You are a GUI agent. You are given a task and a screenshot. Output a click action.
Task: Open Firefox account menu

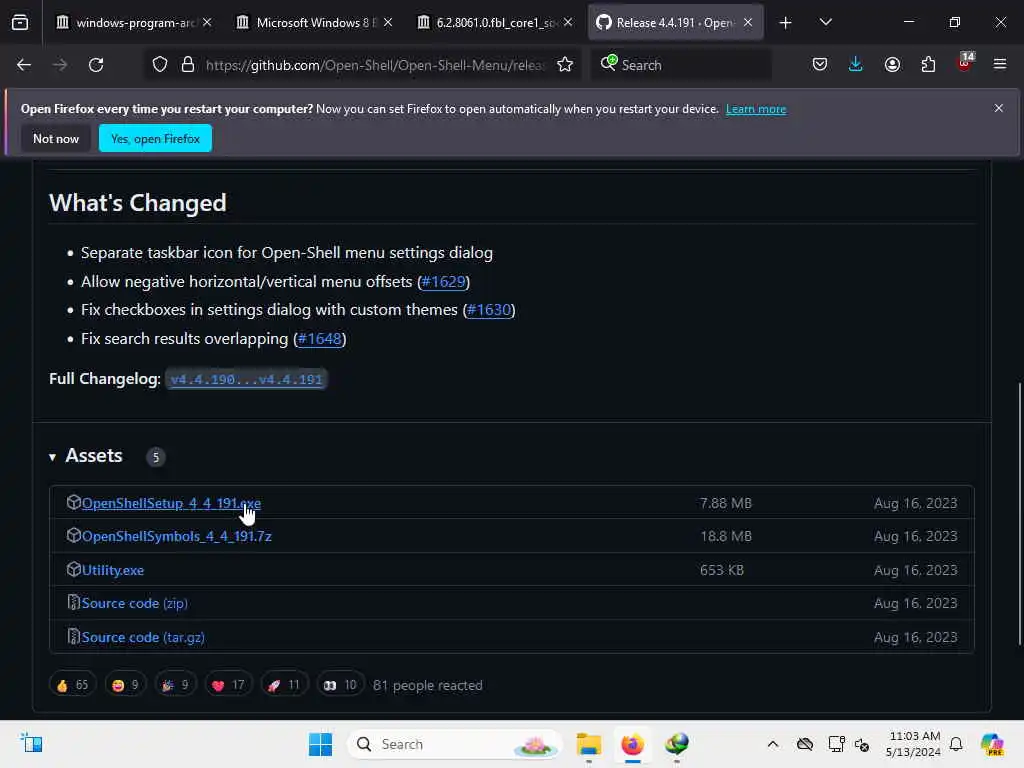(x=892, y=65)
